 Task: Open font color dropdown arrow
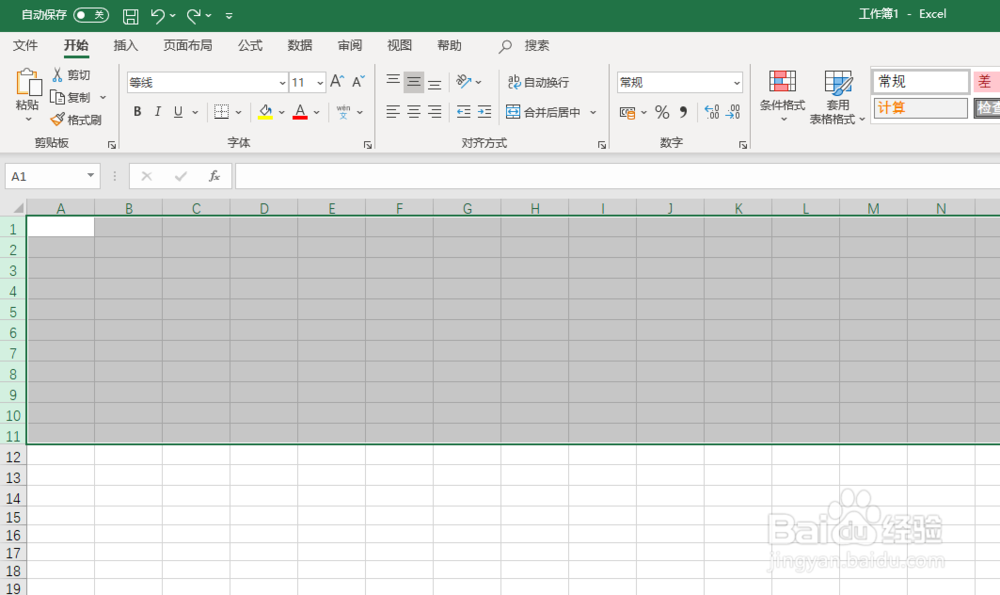pos(316,112)
